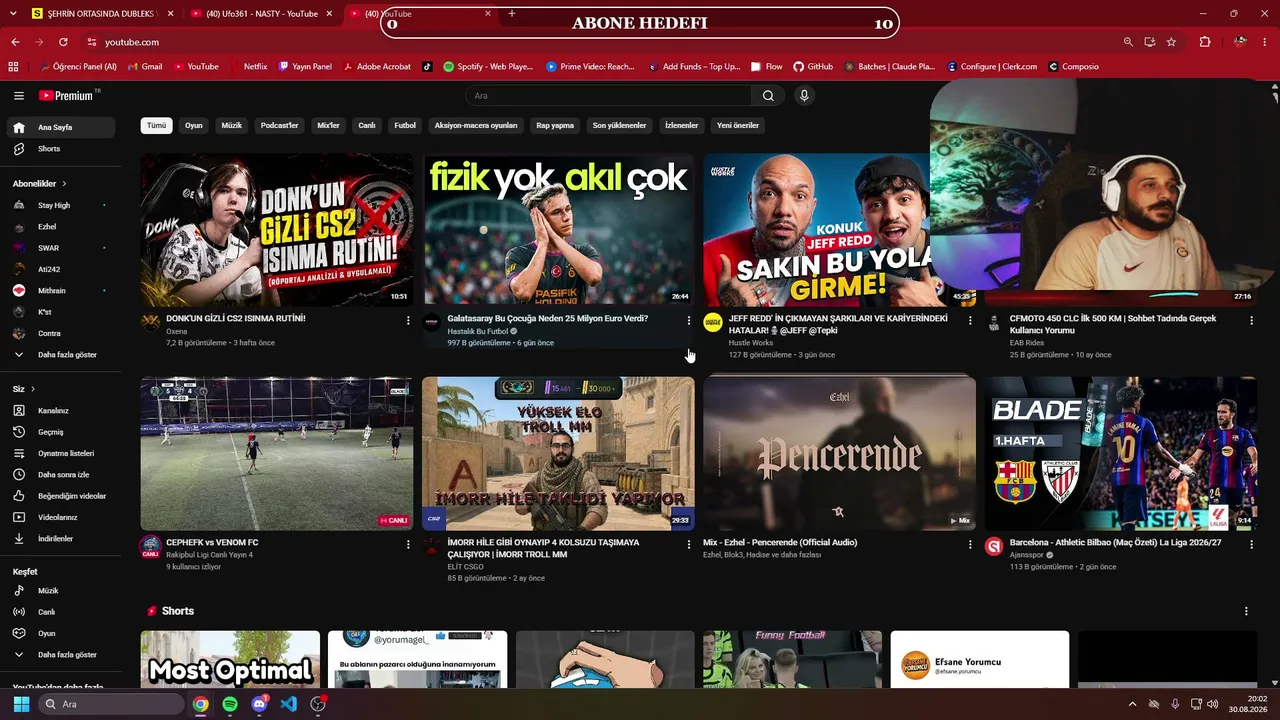Open the Ezhel subscription channel
Screen dimensions: 1280x720
[x=62, y=227]
